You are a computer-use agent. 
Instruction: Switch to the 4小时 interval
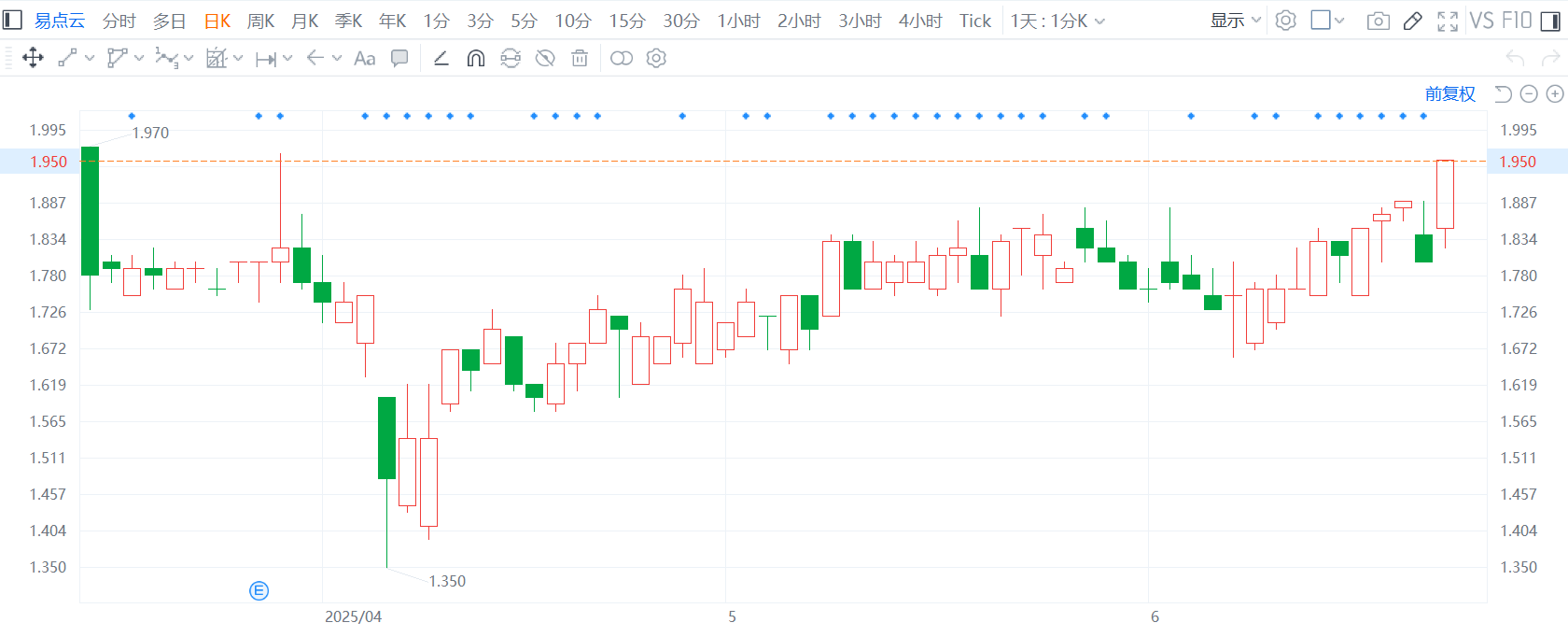tap(921, 21)
